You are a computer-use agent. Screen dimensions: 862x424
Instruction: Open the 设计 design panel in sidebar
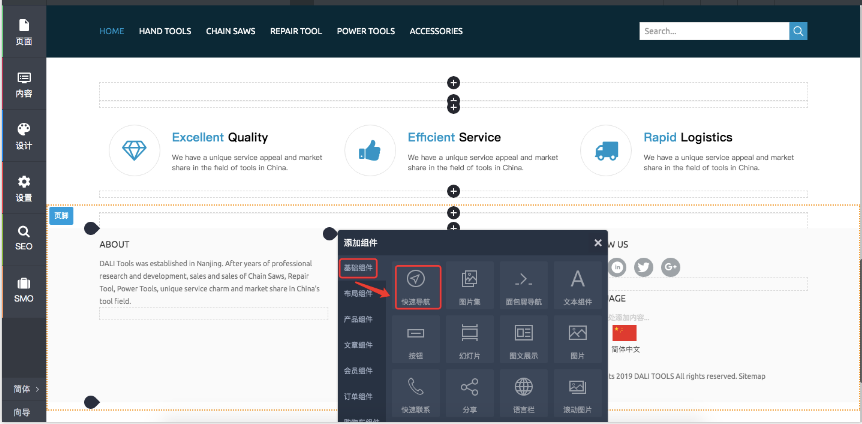pos(23,136)
